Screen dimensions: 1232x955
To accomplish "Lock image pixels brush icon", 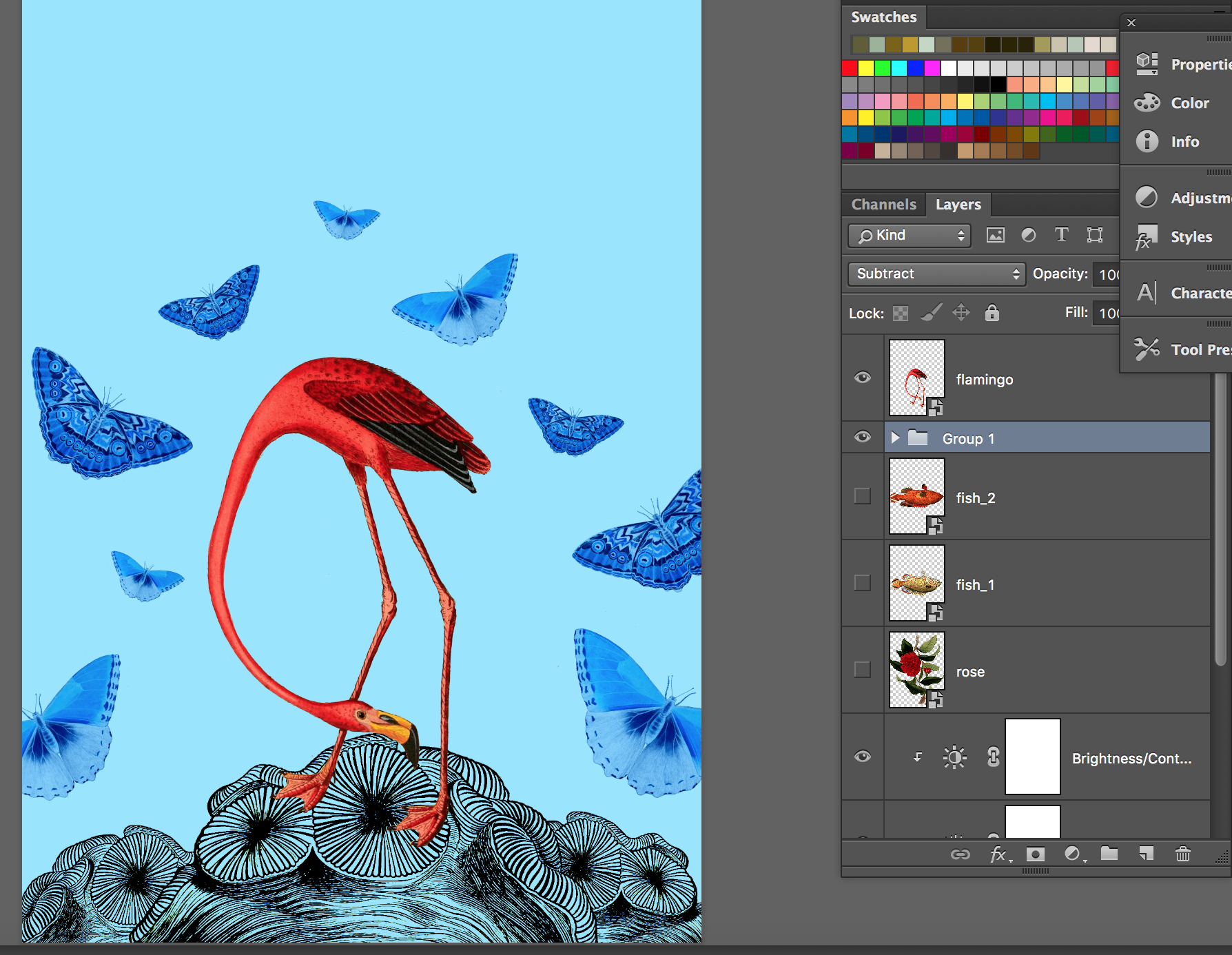I will pyautogui.click(x=932, y=313).
